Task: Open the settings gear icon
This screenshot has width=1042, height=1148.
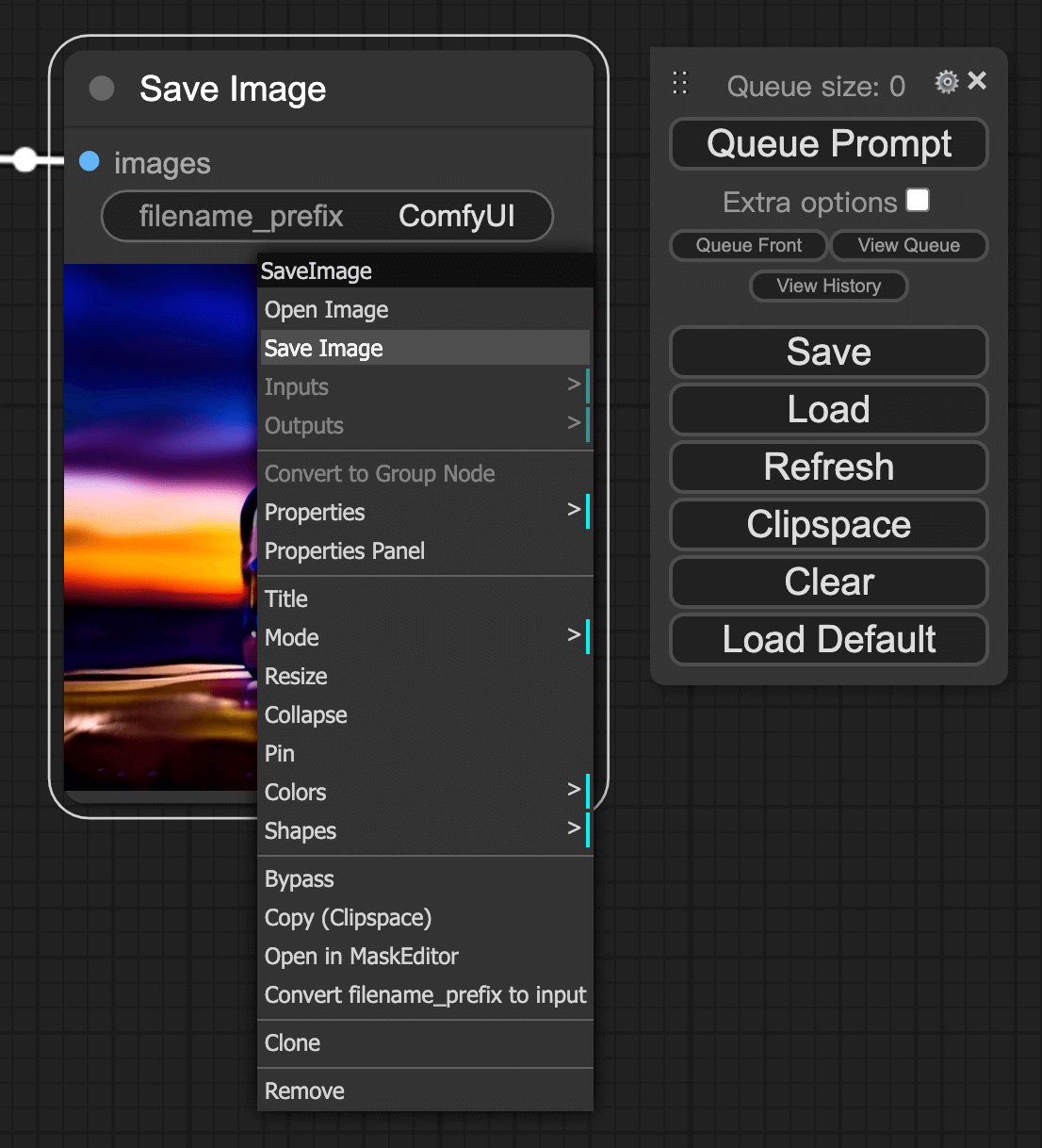Action: [946, 83]
